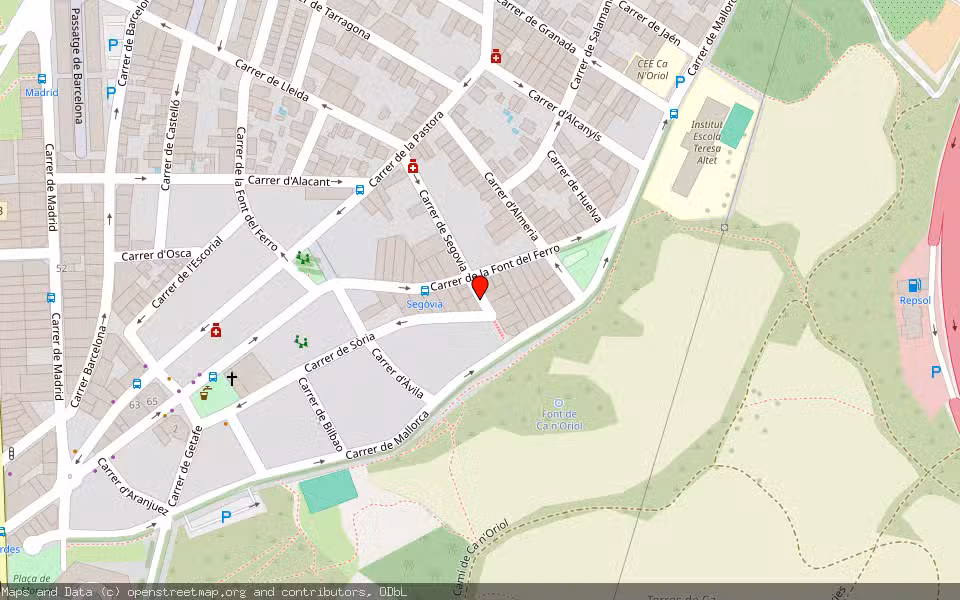960x600 pixels.
Task: Click the parking icon next to CEE Ca N'Oriol
Action: click(680, 79)
